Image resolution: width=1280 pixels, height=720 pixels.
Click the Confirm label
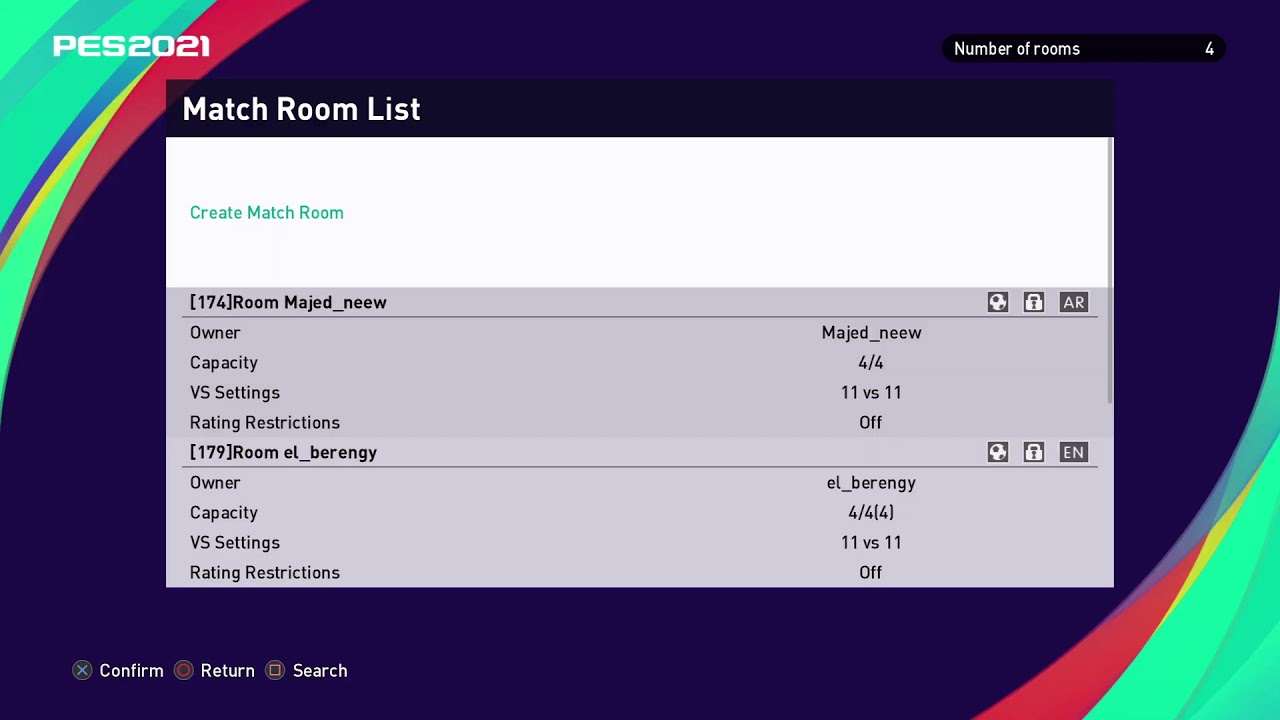(131, 671)
